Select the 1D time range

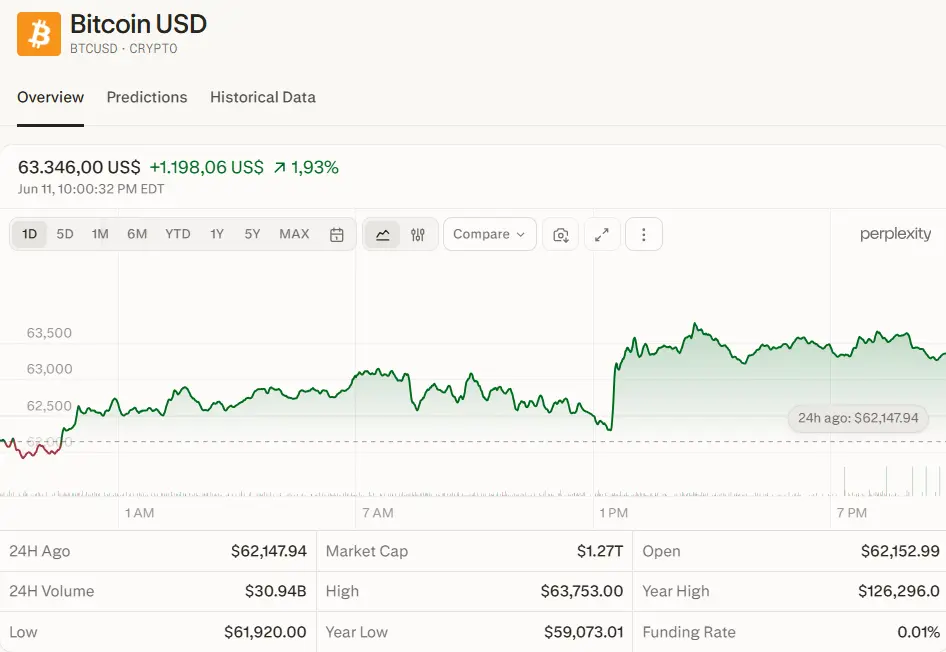coord(30,234)
